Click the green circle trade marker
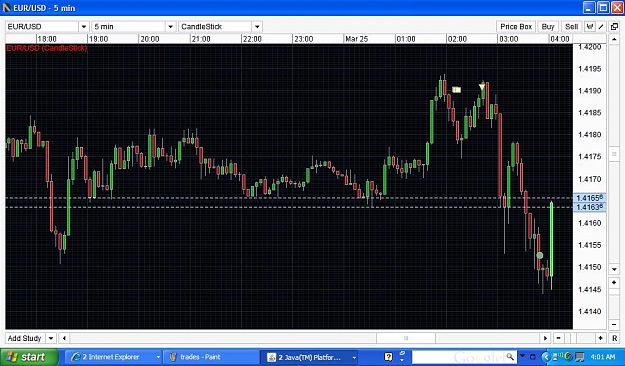Screen dimensions: 625x366 [540, 255]
